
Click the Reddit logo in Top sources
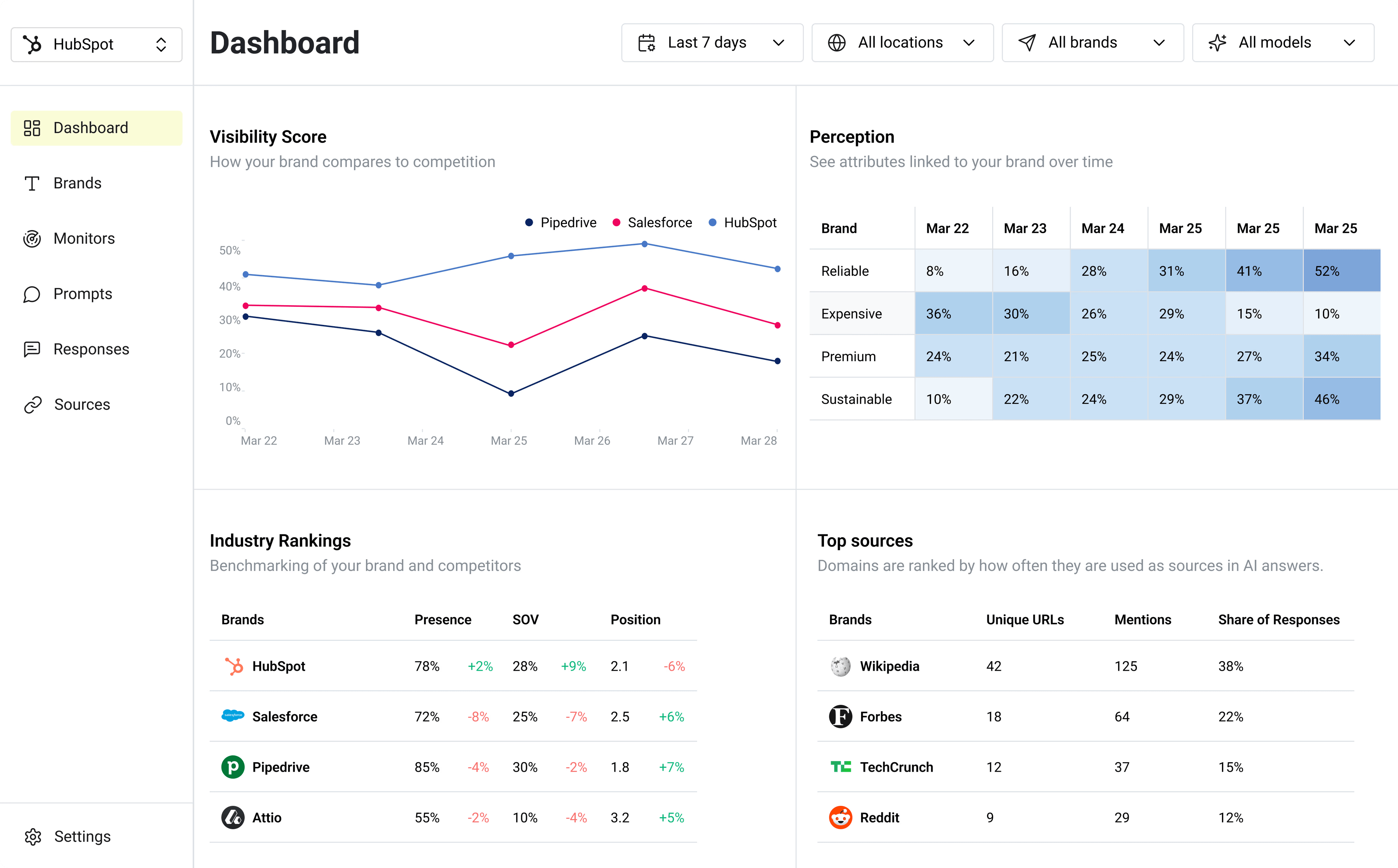click(x=840, y=817)
